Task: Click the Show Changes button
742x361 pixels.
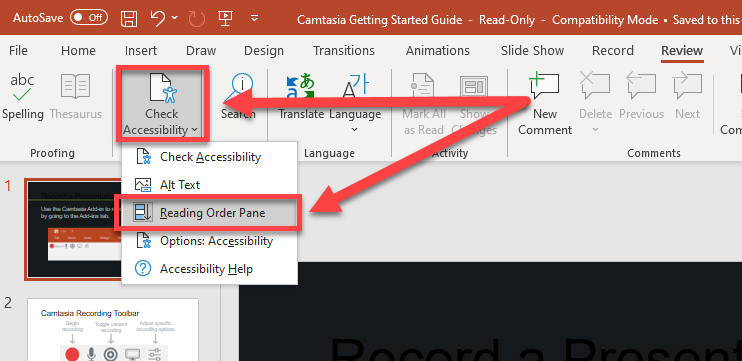Action: [474, 104]
